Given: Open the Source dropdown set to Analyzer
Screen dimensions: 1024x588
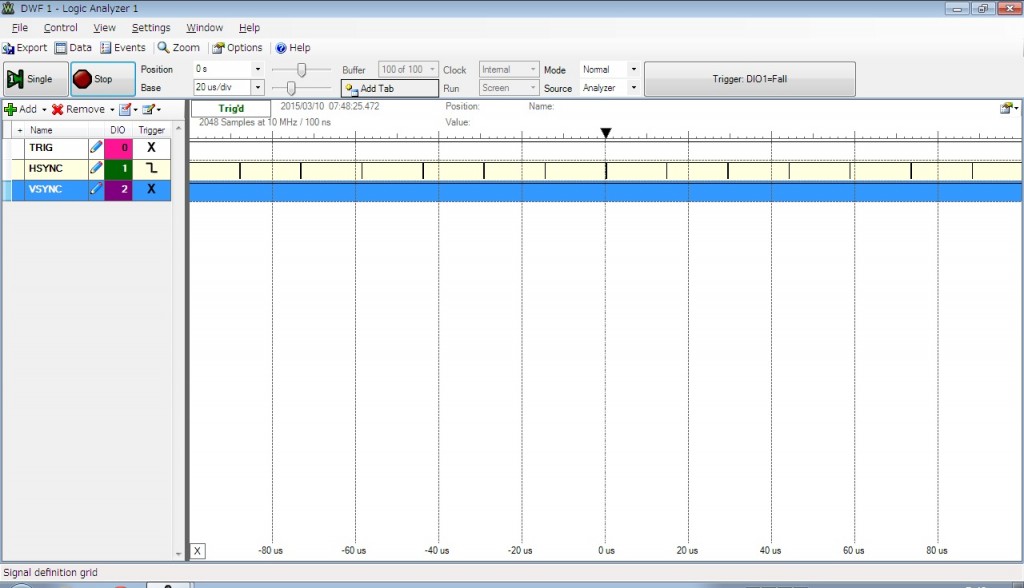Looking at the screenshot, I should 633,88.
